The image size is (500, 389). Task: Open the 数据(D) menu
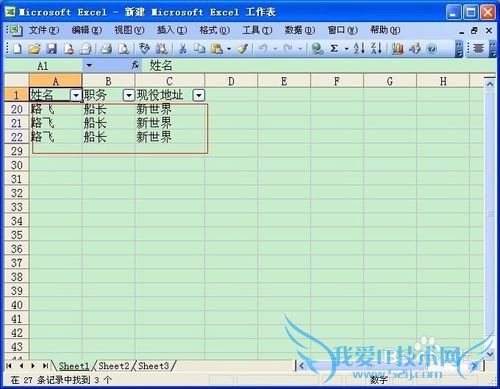click(300, 30)
